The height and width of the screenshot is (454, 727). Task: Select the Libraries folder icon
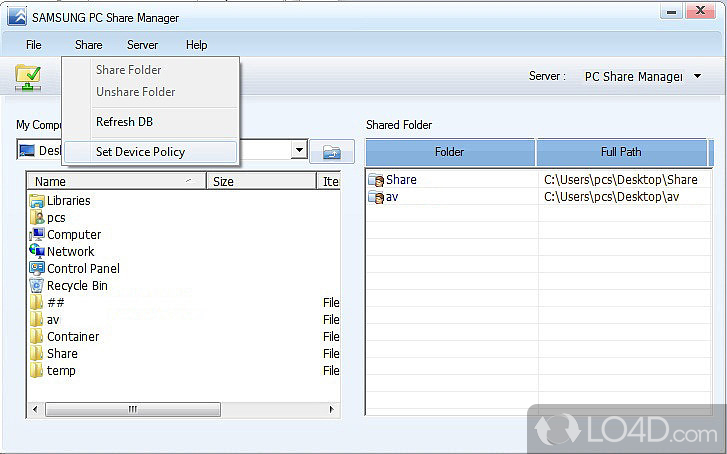pos(37,201)
